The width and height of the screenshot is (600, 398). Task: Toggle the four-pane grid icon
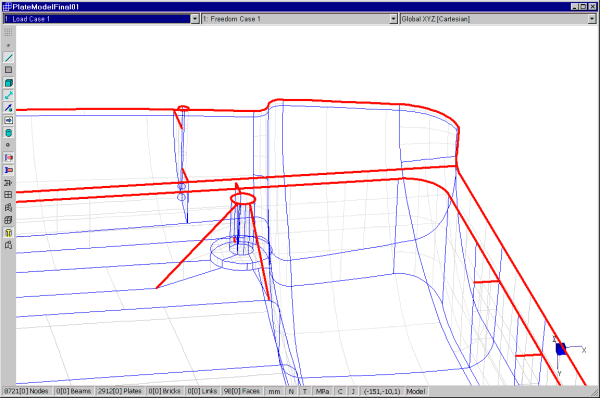pos(8,195)
